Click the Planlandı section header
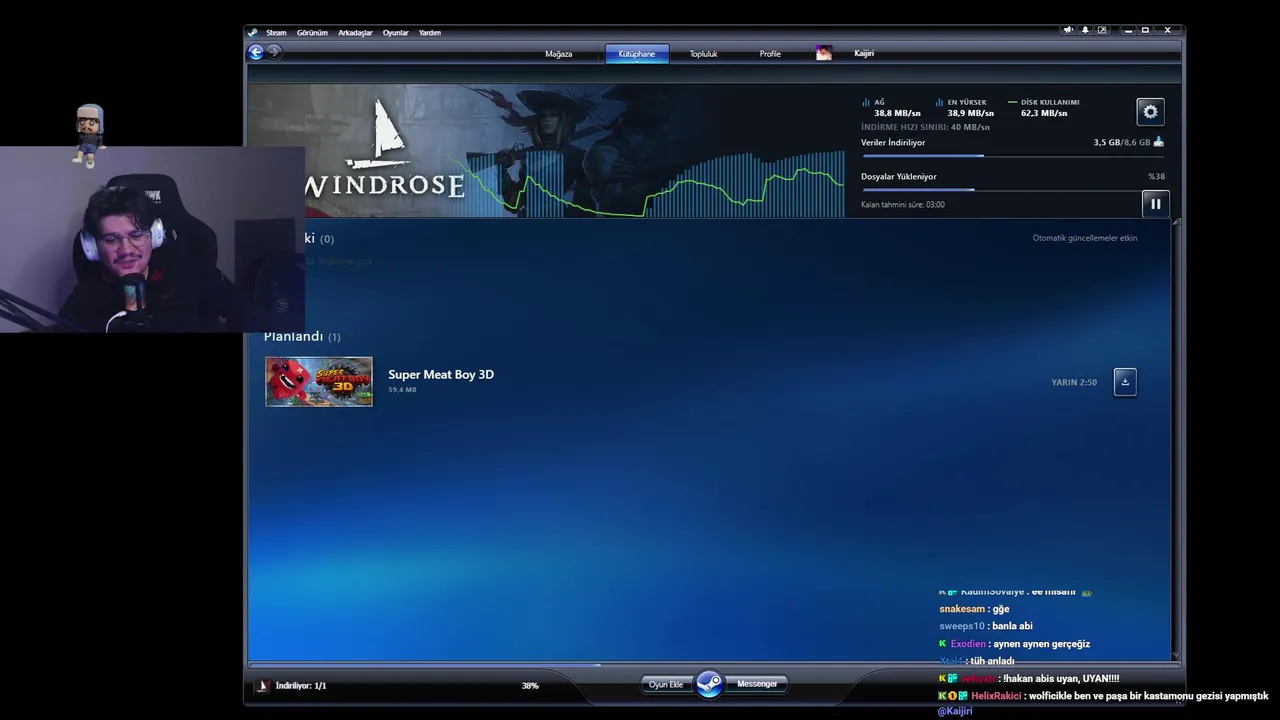Image resolution: width=1280 pixels, height=720 pixels. tap(302, 337)
